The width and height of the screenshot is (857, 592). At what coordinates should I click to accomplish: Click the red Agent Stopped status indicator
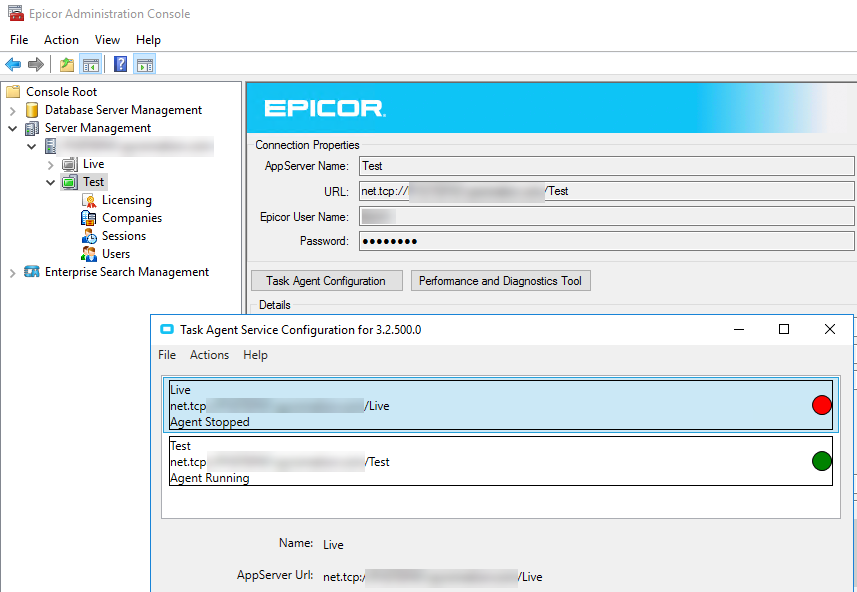point(821,405)
